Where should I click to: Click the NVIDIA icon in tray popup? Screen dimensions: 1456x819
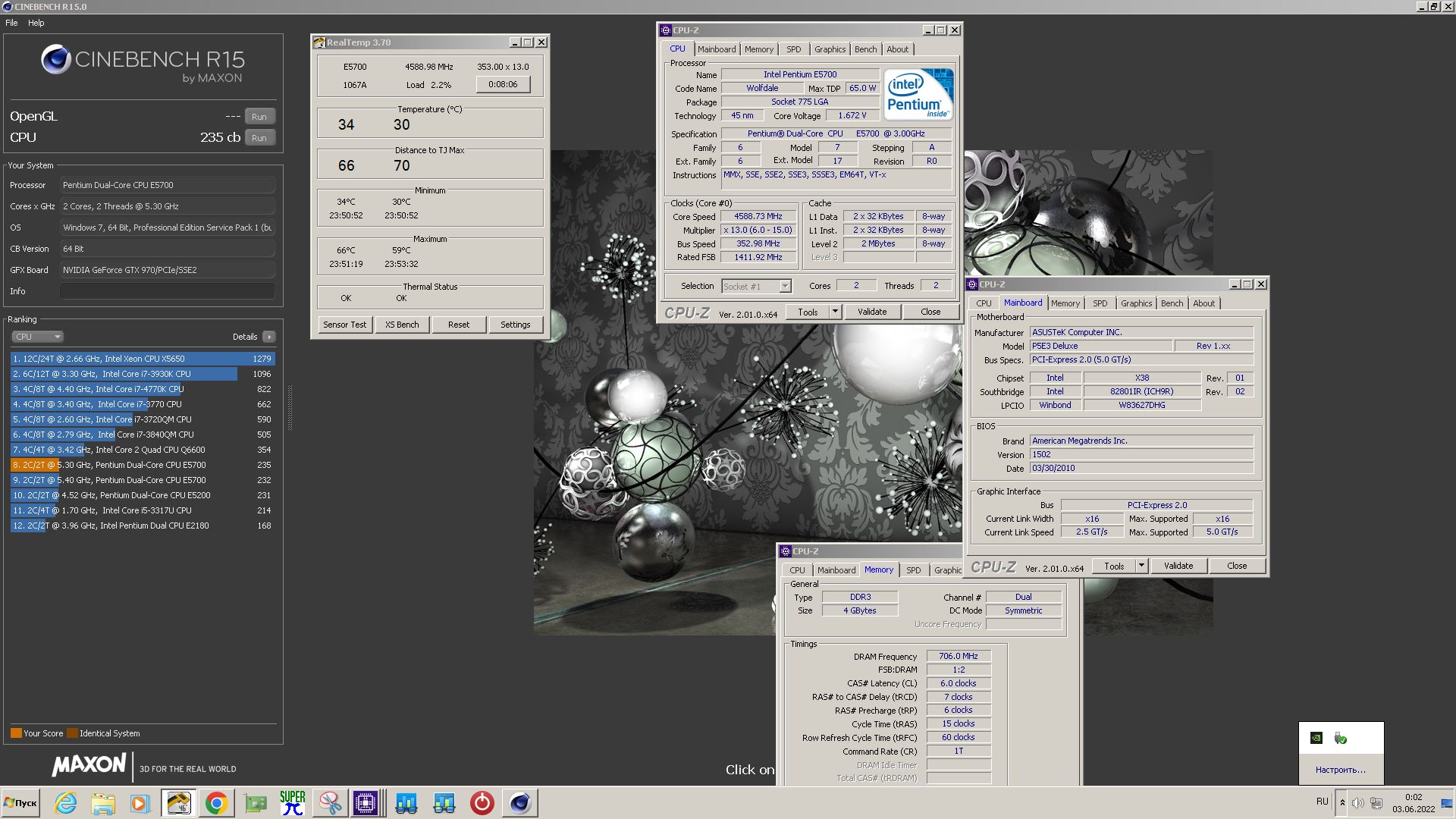[x=1316, y=738]
